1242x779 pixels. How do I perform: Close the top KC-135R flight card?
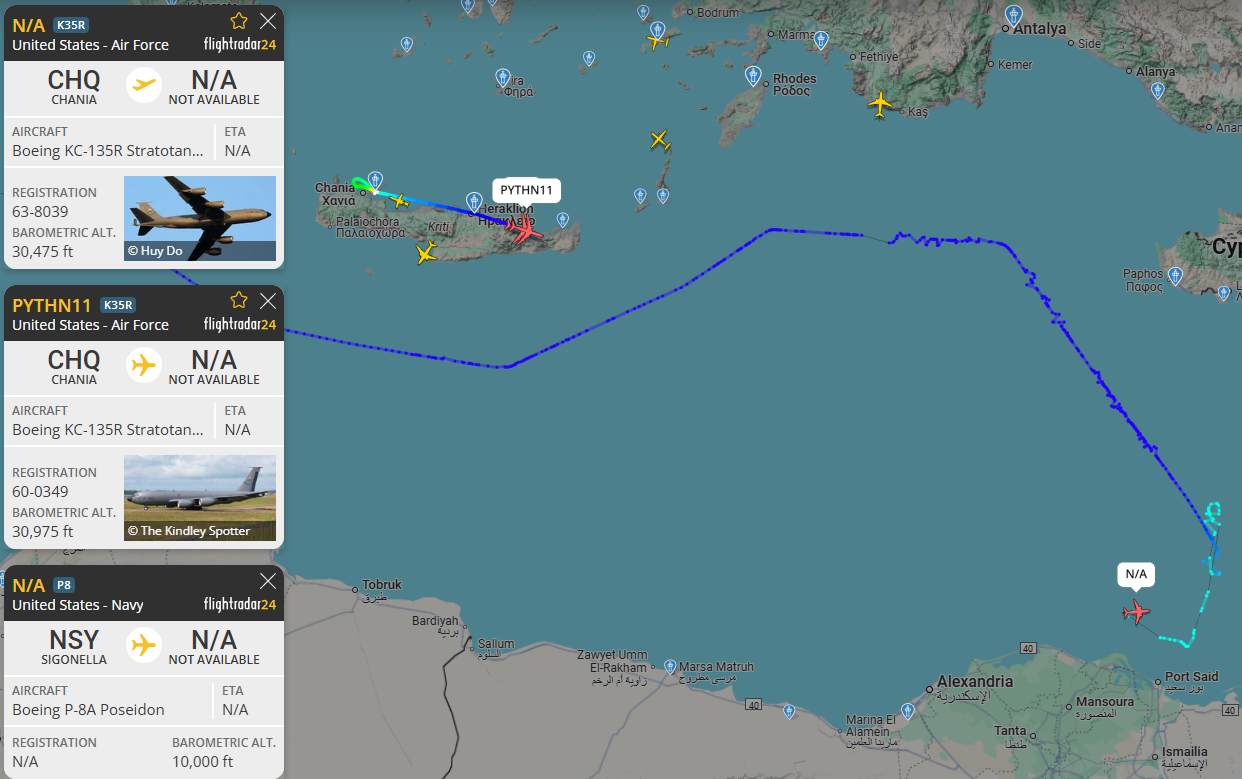pos(268,21)
